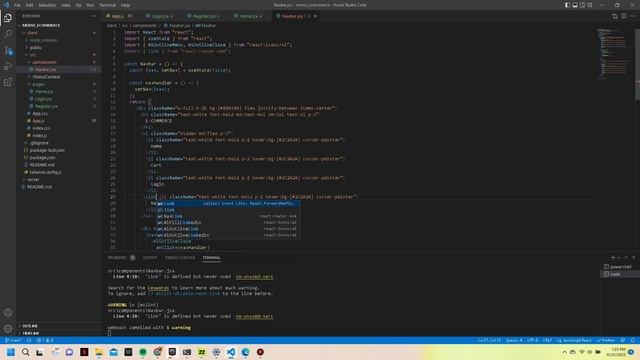
Task: Click the git branch status bar item
Action: [13, 340]
